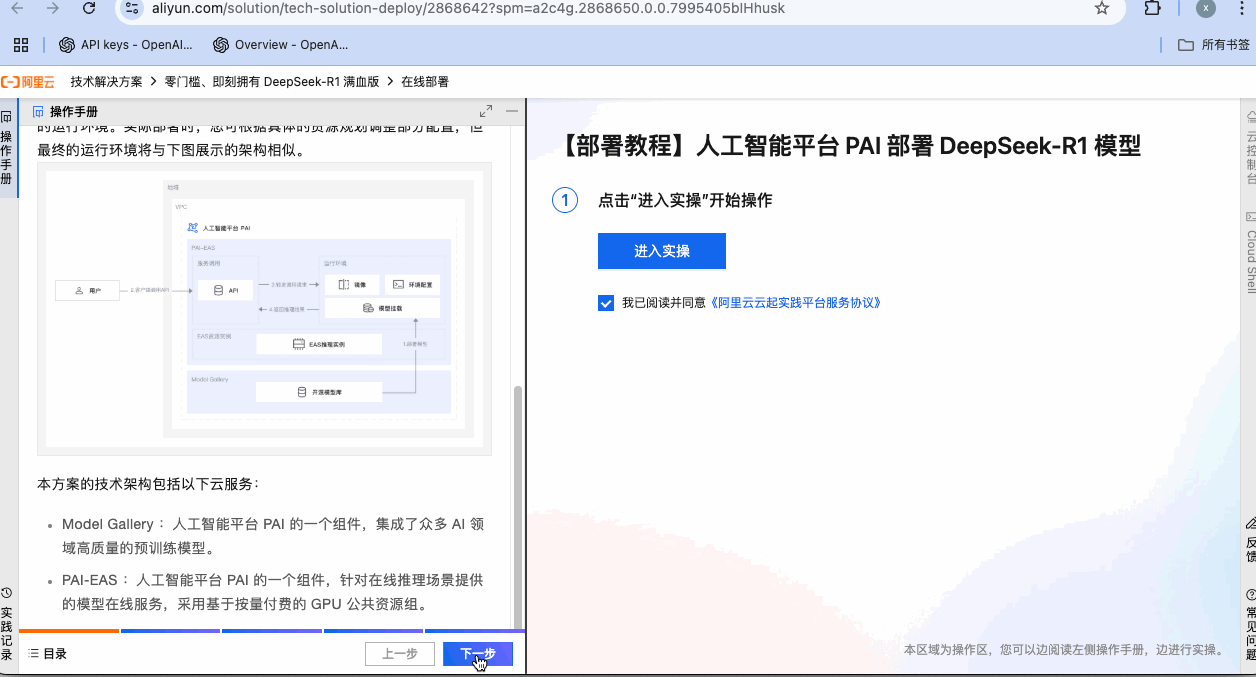Click the 进入实操 button
Viewport: 1256px width, 677px height.
coord(662,251)
